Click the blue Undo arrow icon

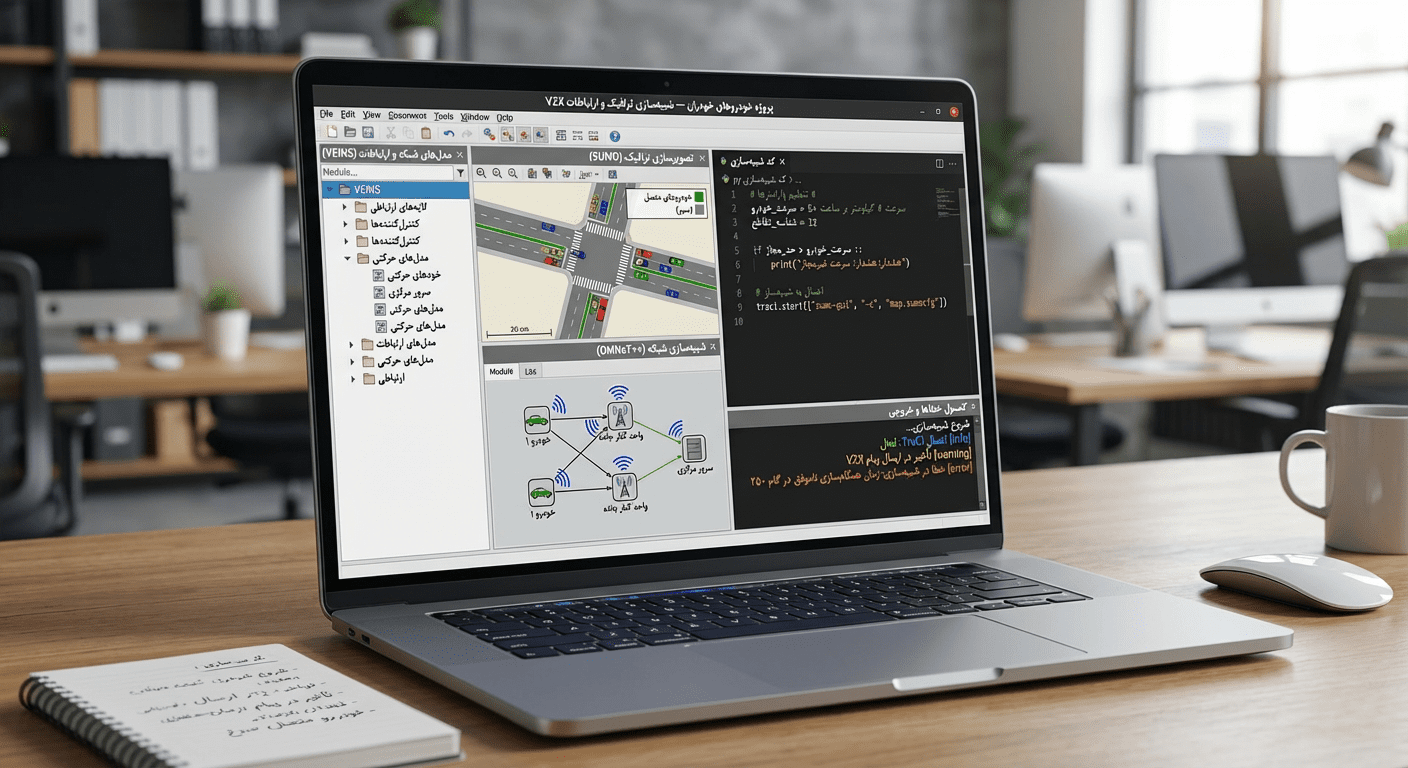(x=449, y=133)
